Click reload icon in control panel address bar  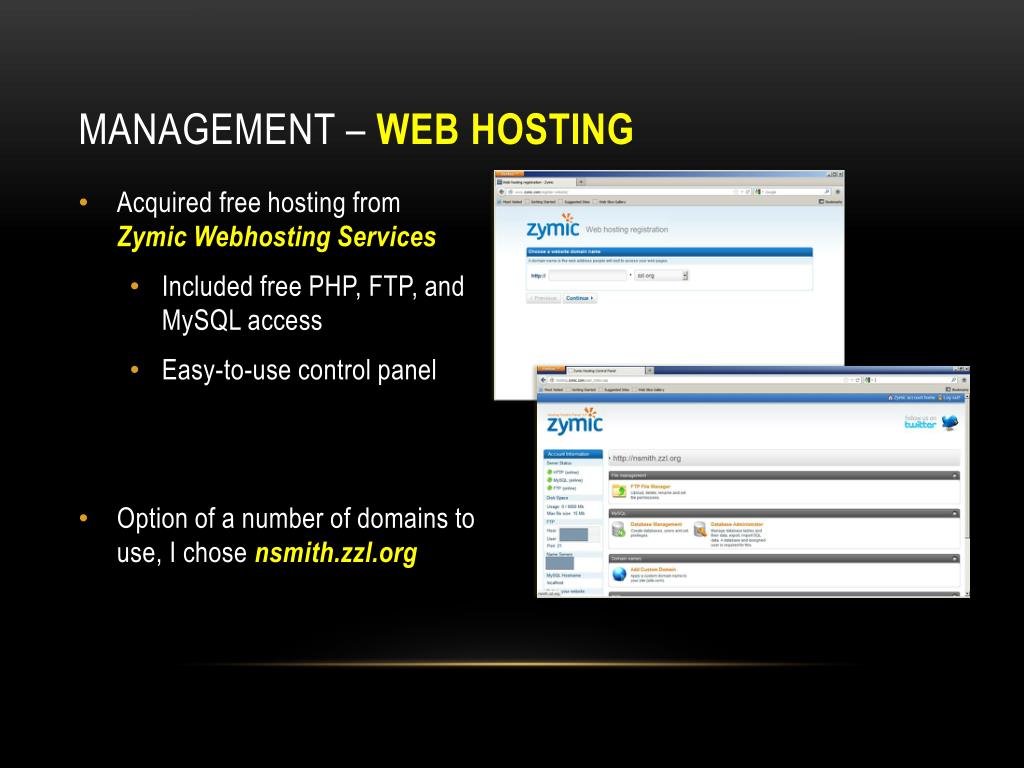(857, 379)
